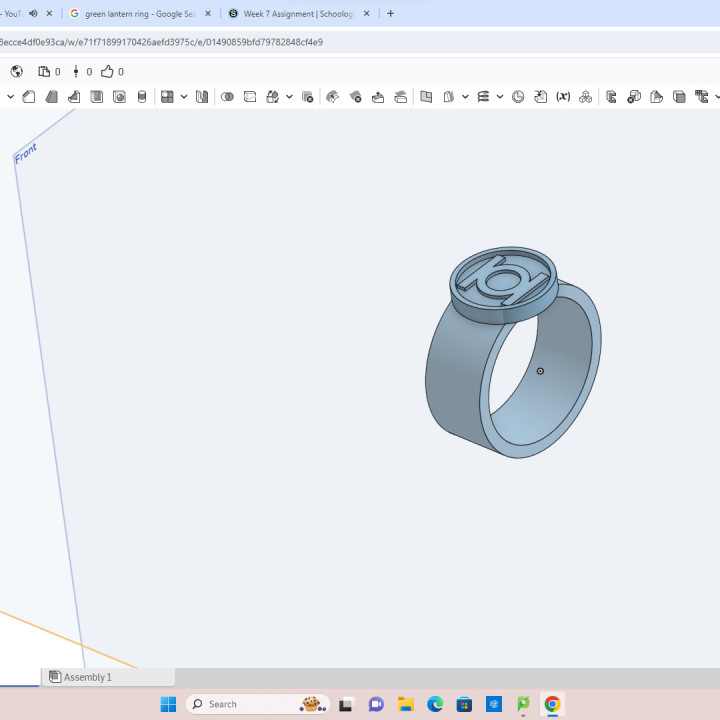Screen dimensions: 720x720
Task: Select the Variable (x) tool
Action: [x=563, y=97]
